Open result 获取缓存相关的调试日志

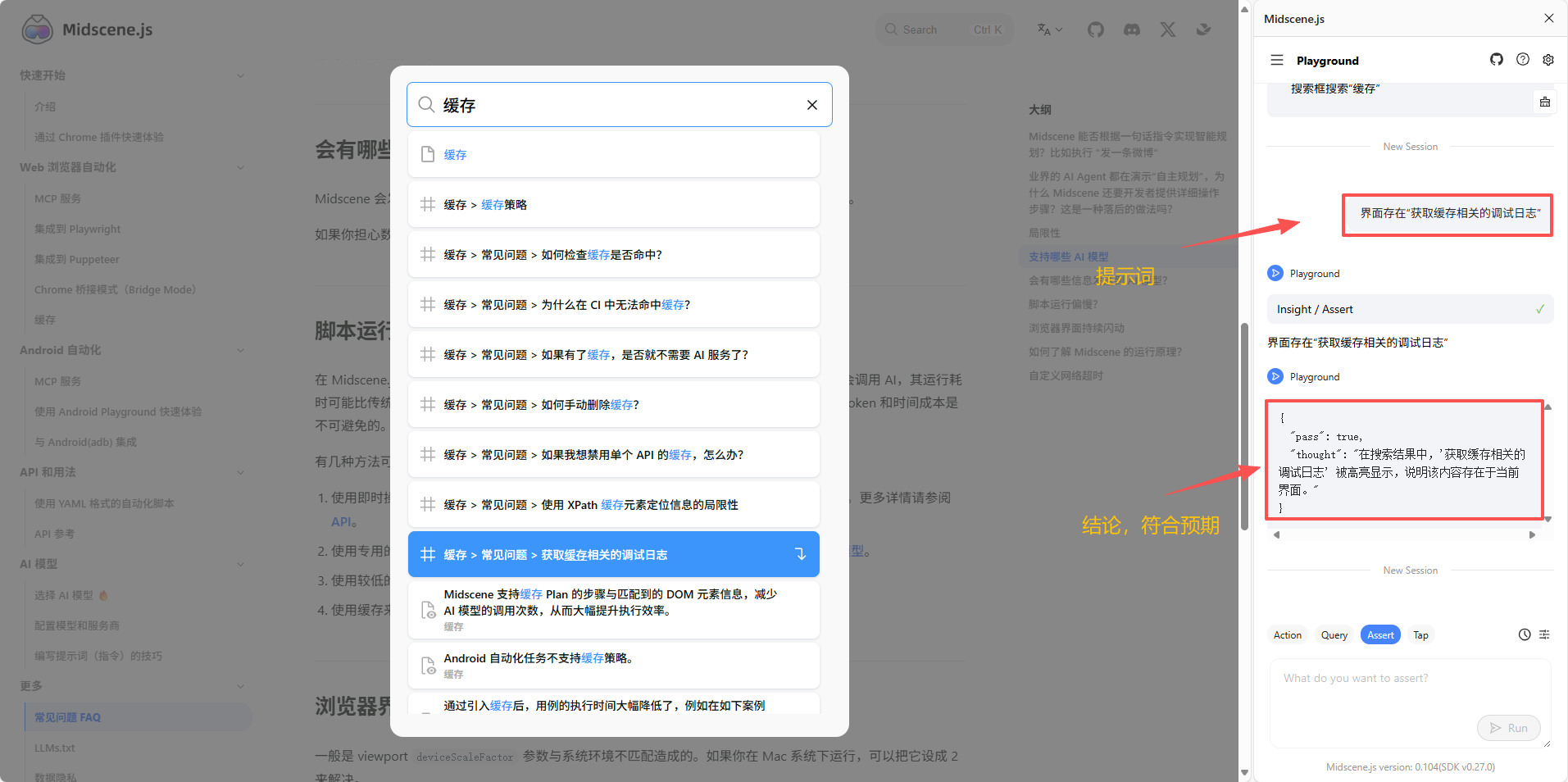(x=614, y=554)
